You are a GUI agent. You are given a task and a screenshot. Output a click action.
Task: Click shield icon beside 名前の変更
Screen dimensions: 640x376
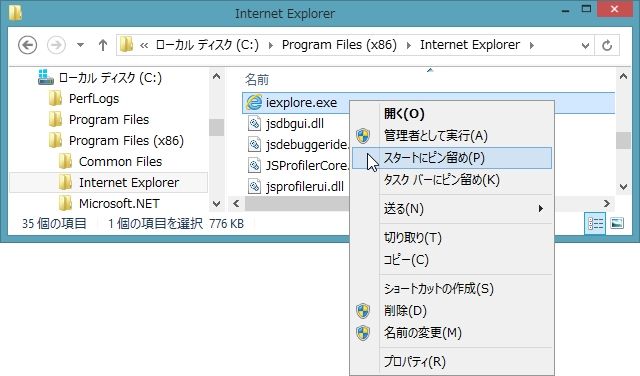point(363,333)
